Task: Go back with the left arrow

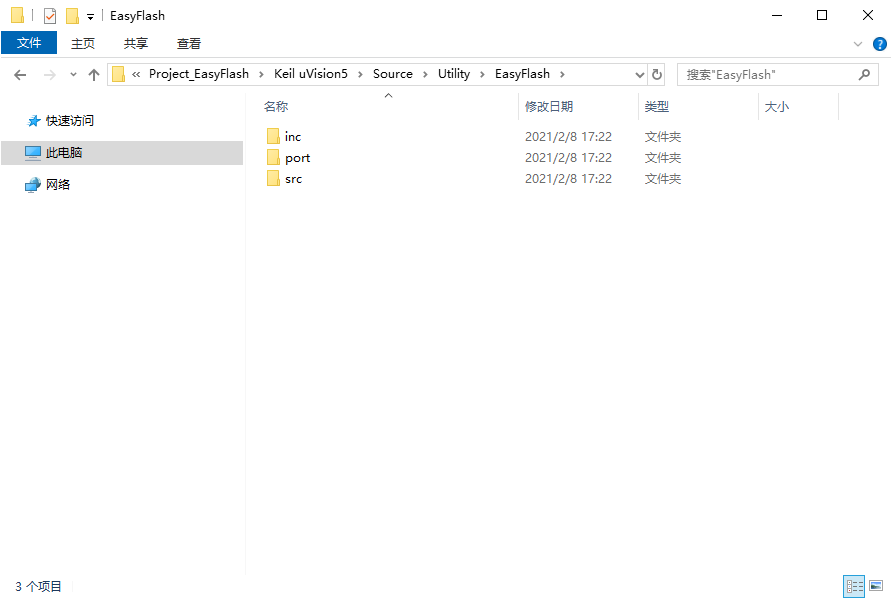Action: [x=20, y=75]
